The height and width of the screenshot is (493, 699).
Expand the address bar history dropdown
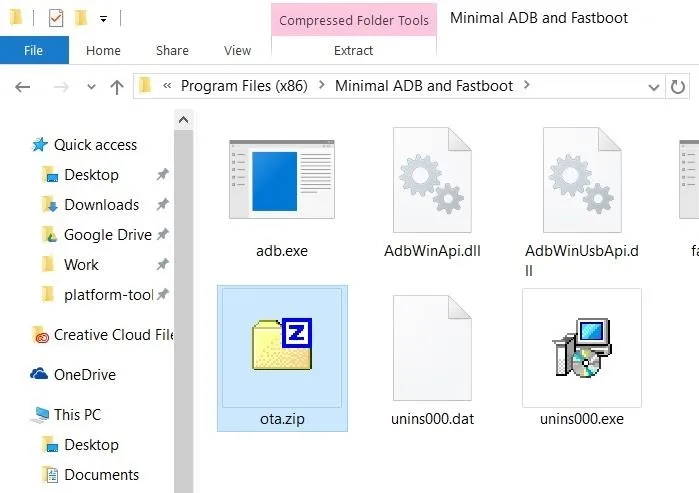click(x=654, y=87)
